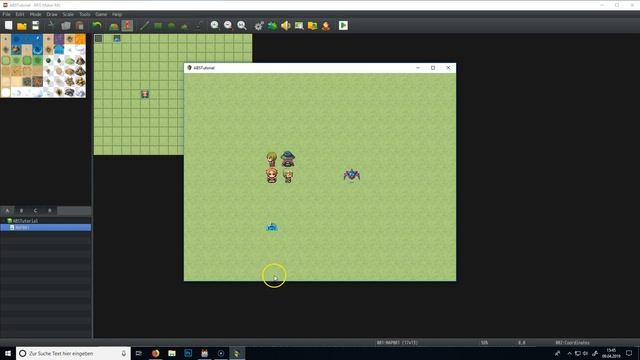Open the Event Searcher icon

pyautogui.click(x=299, y=25)
